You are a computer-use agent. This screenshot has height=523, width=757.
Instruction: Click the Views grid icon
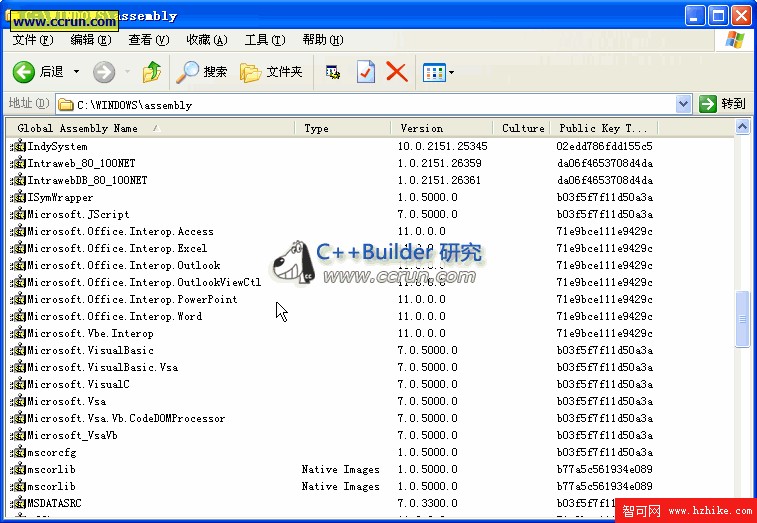[x=434, y=73]
